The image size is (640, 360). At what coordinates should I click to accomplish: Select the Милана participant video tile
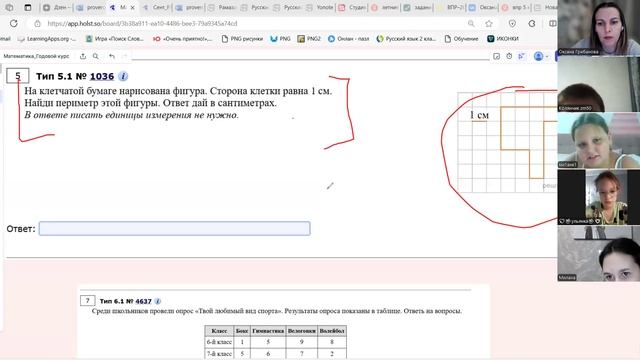coord(599,253)
